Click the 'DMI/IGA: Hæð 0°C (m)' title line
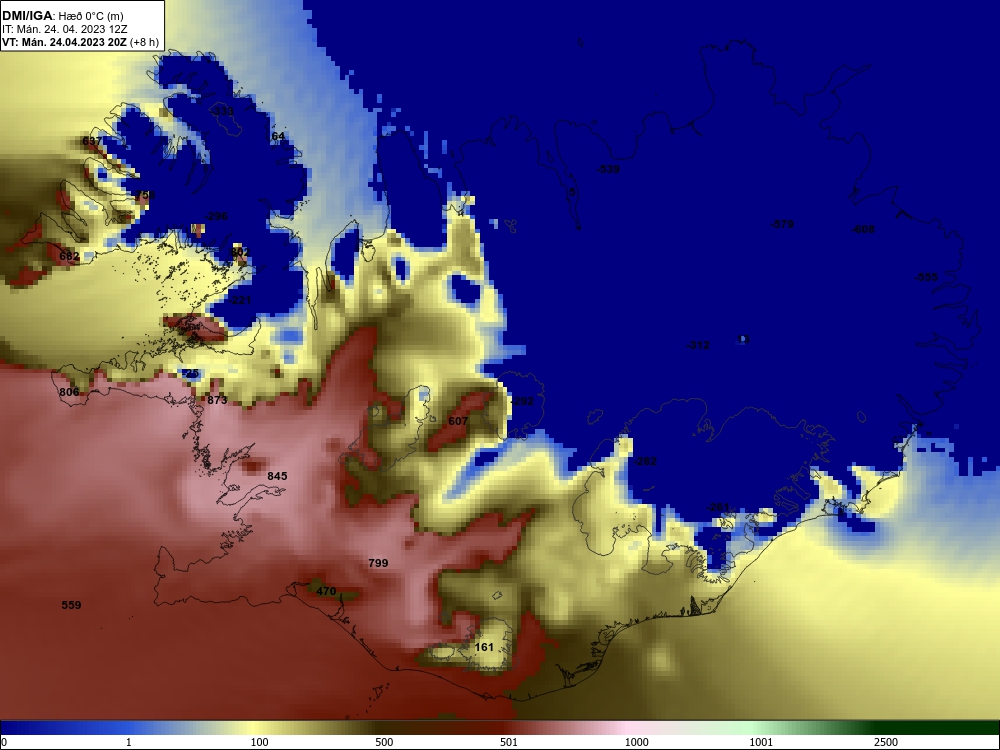The image size is (1000, 750). coord(62,16)
